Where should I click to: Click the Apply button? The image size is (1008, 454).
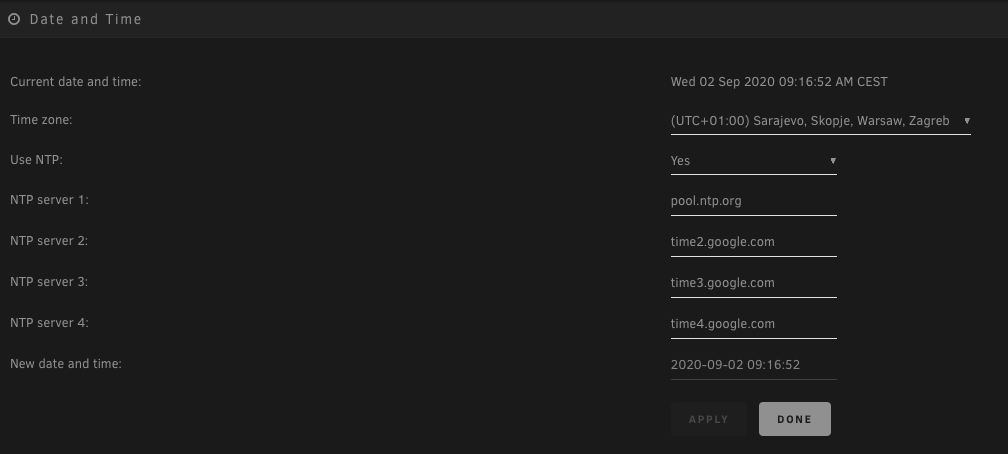(709, 419)
